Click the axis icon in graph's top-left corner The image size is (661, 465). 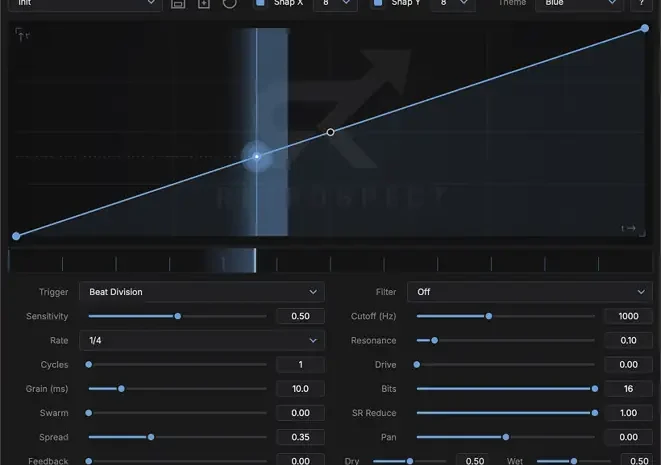pos(21,35)
